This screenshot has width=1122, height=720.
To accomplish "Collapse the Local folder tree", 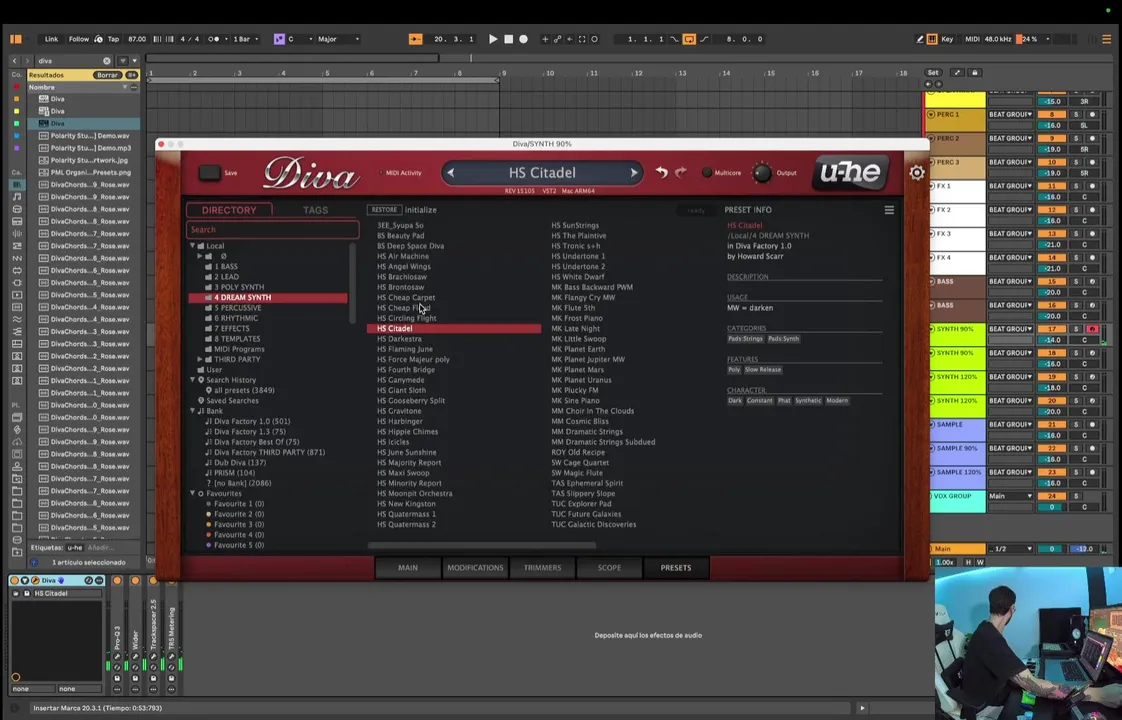I will point(192,245).
